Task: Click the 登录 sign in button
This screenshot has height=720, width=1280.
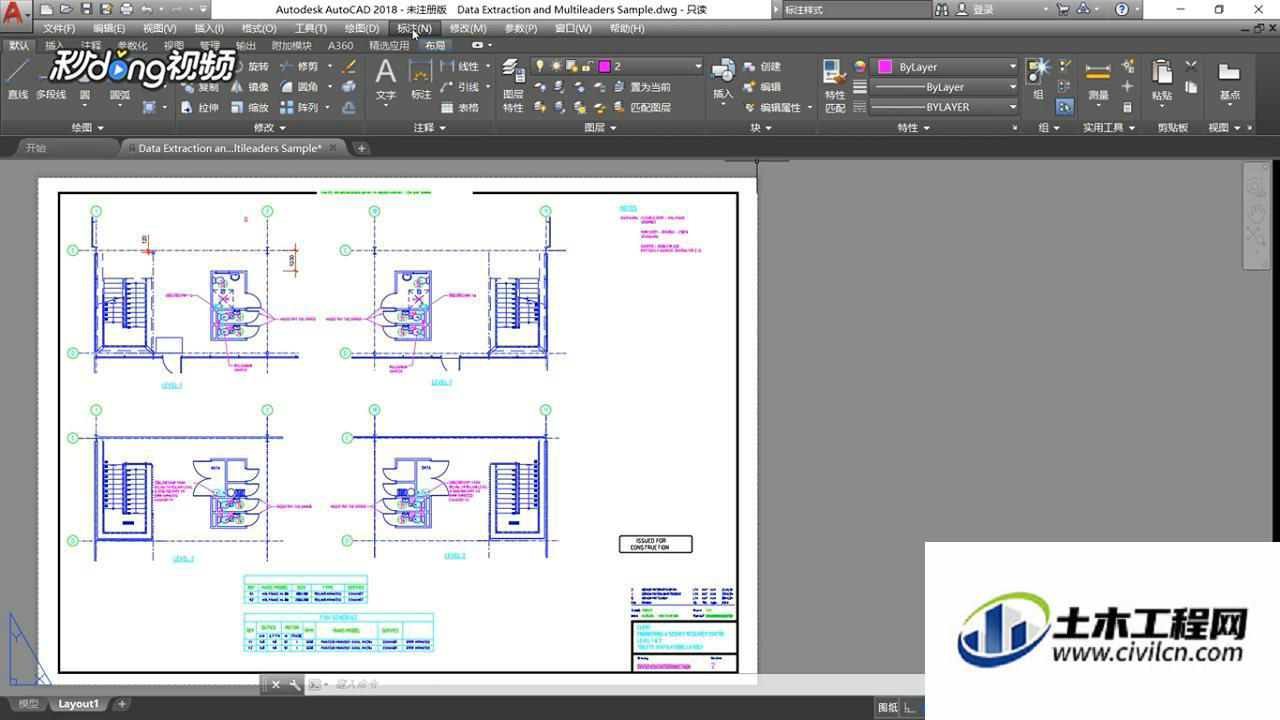Action: [x=976, y=9]
